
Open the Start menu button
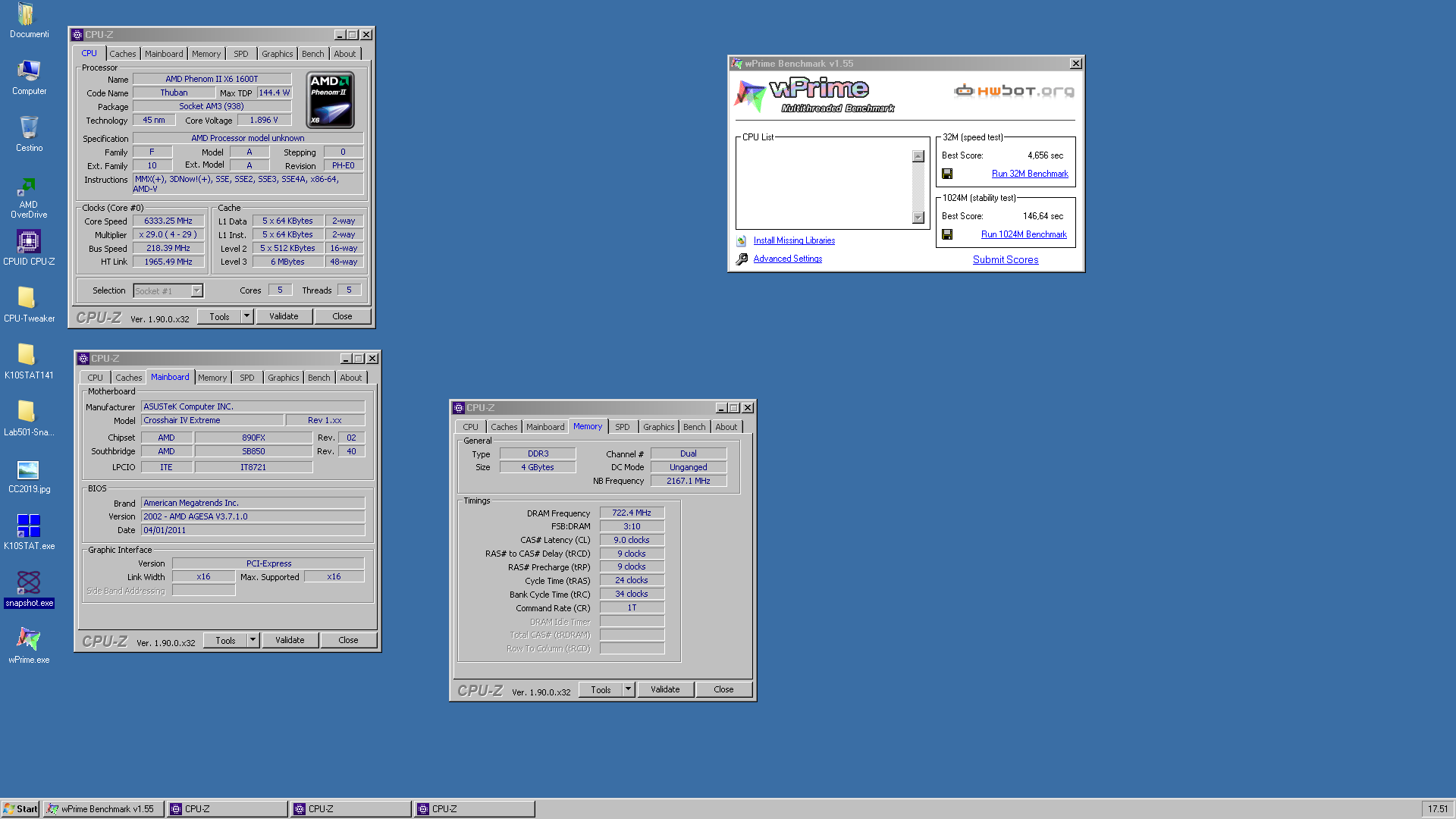click(x=20, y=809)
